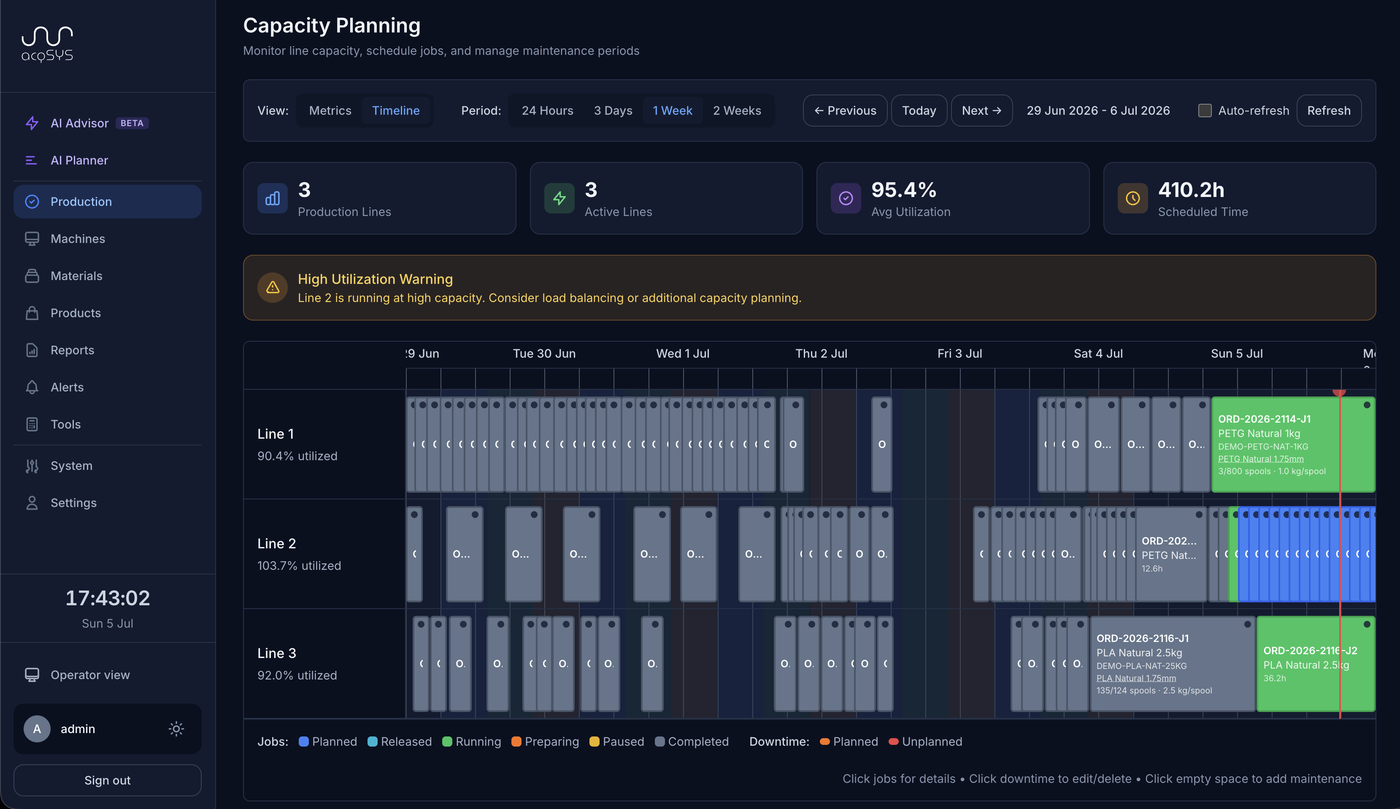Viewport: 1400px width, 809px height.
Task: Click the Products bag icon
Action: pos(32,313)
